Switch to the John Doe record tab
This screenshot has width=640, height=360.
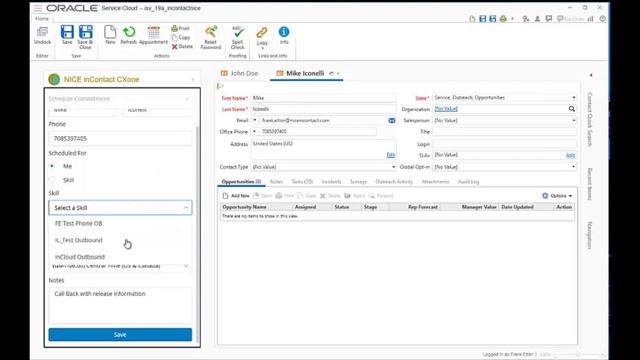[x=240, y=73]
